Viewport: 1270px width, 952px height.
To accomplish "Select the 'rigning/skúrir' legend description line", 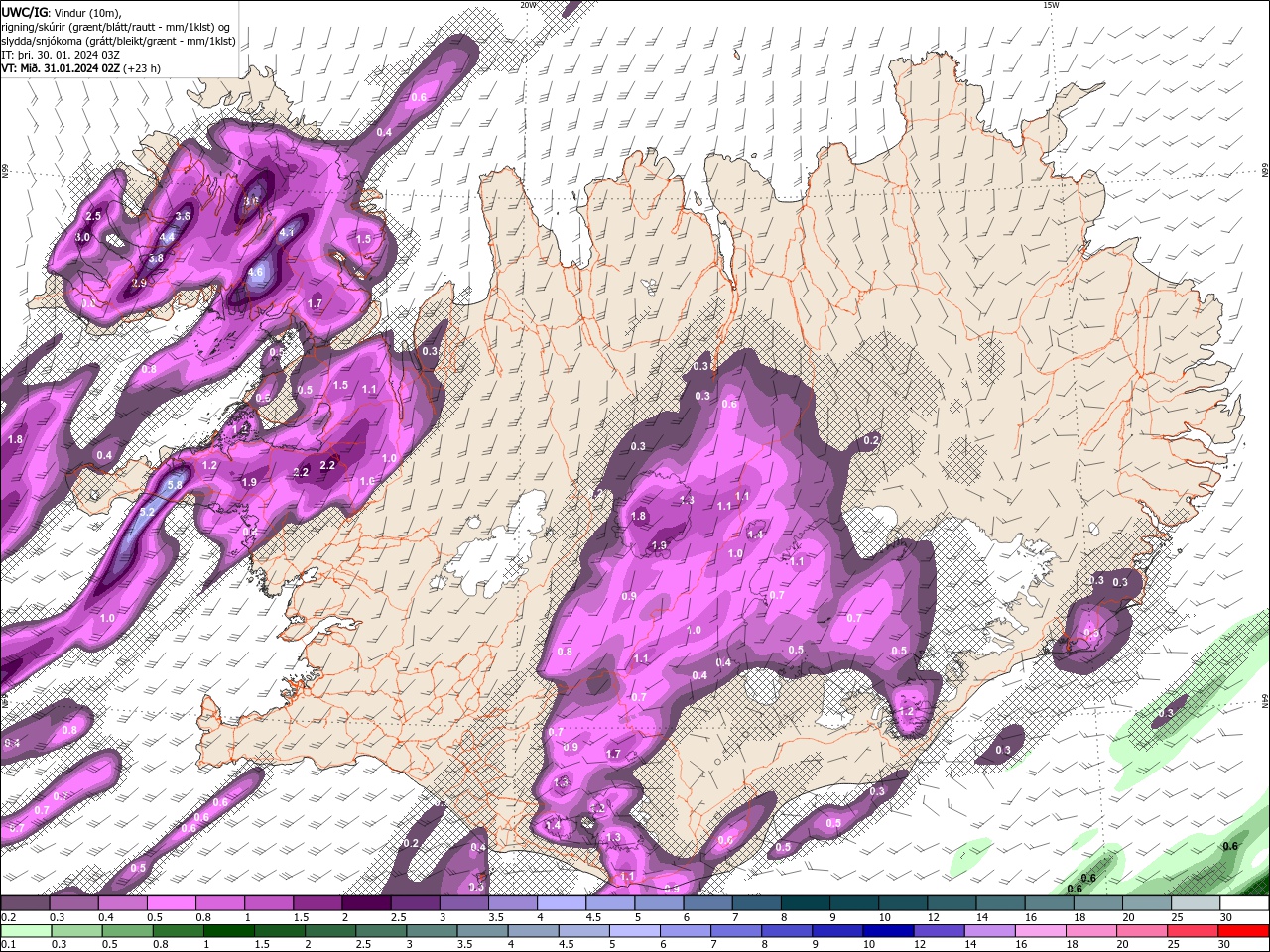I will tap(115, 27).
